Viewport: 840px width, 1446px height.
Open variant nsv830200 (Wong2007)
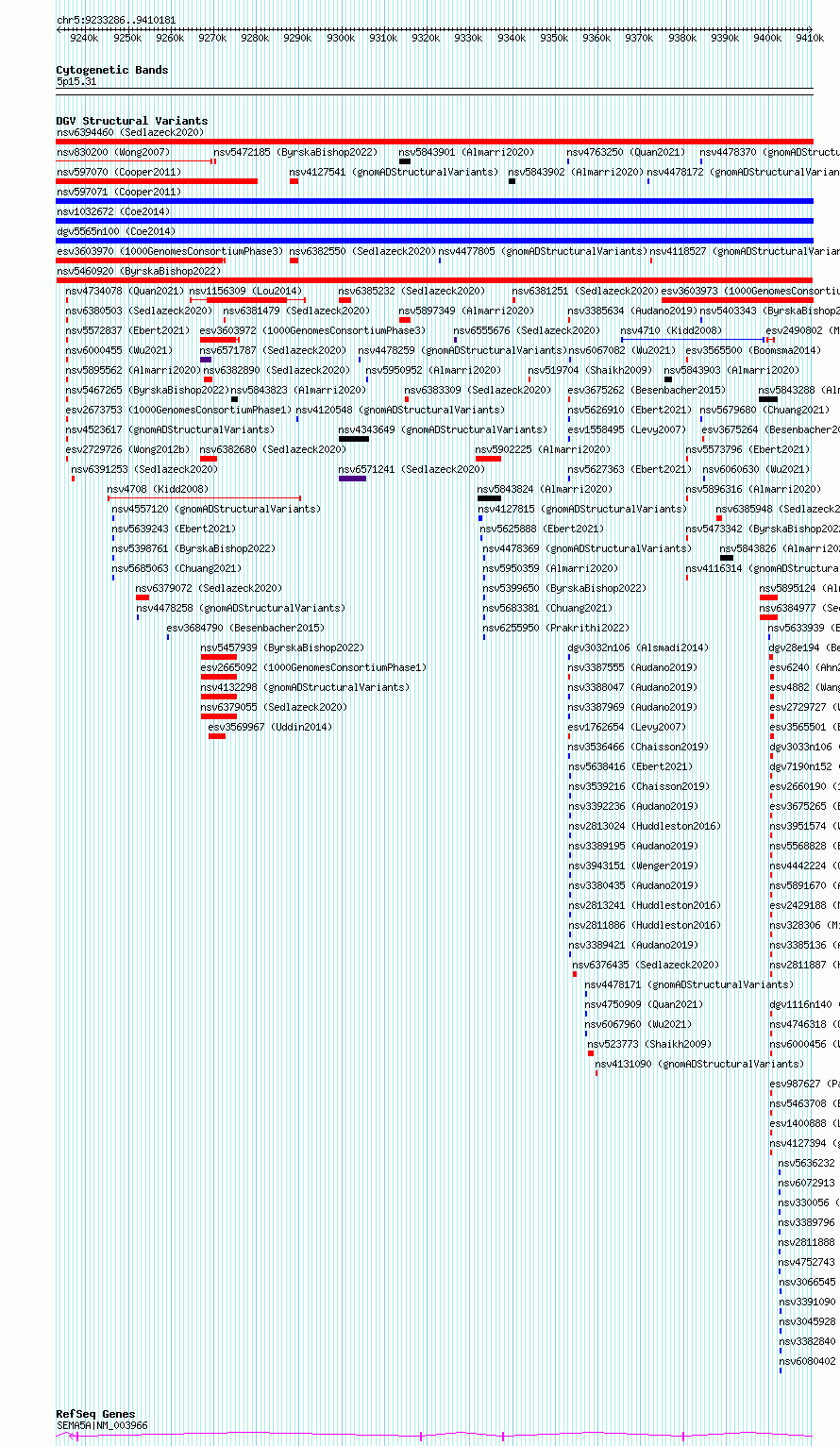pos(113,153)
